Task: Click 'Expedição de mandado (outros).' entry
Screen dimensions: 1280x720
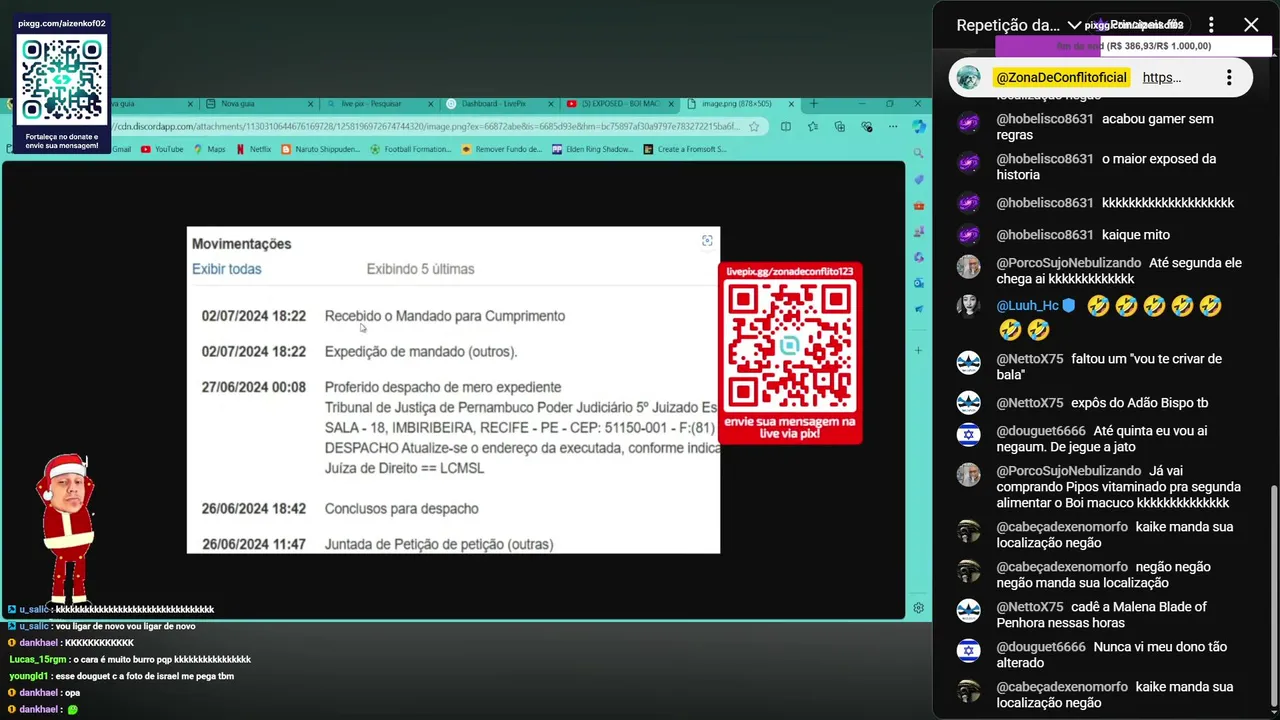Action: 421,352
